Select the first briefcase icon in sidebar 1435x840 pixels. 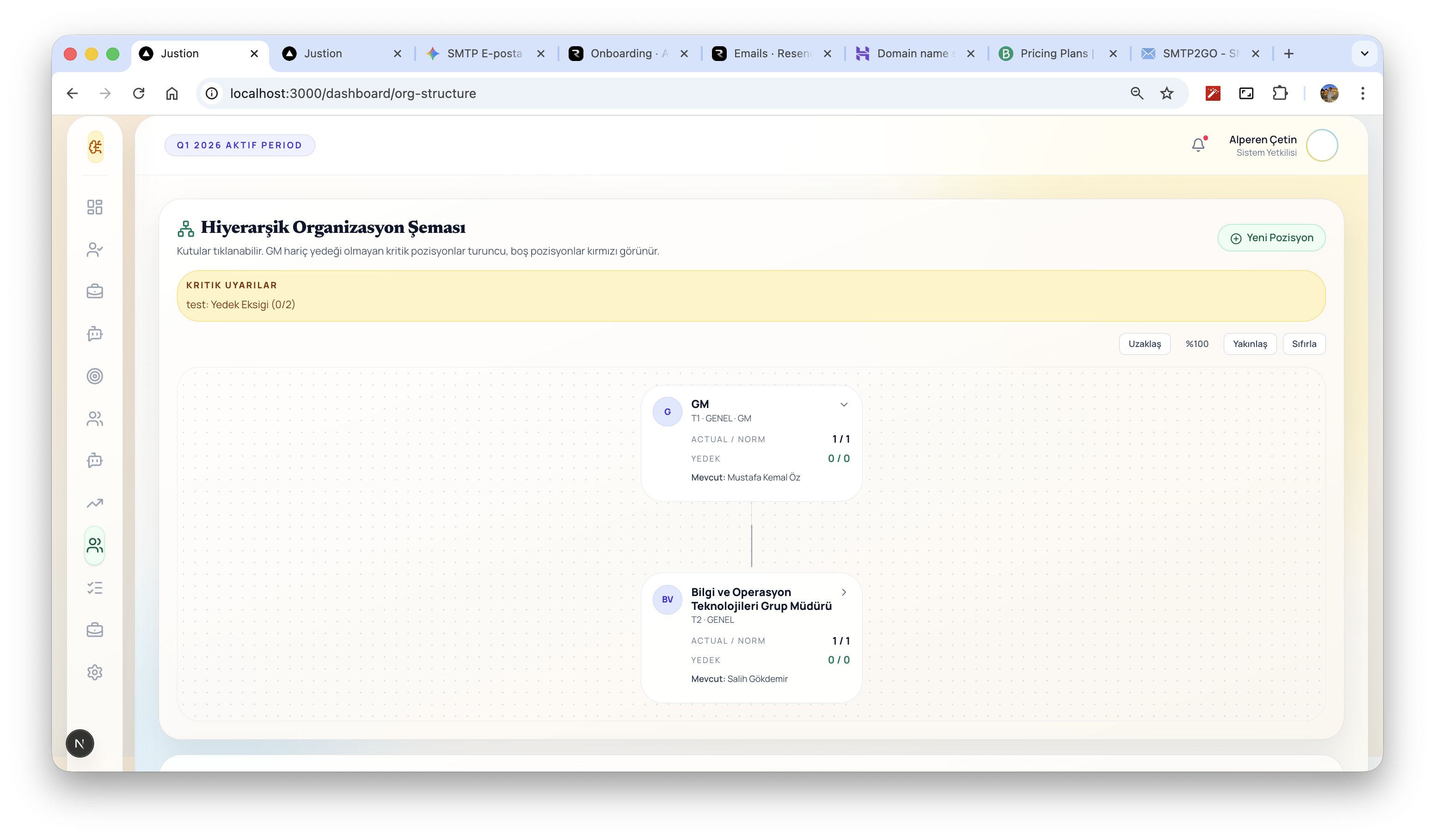point(94,292)
